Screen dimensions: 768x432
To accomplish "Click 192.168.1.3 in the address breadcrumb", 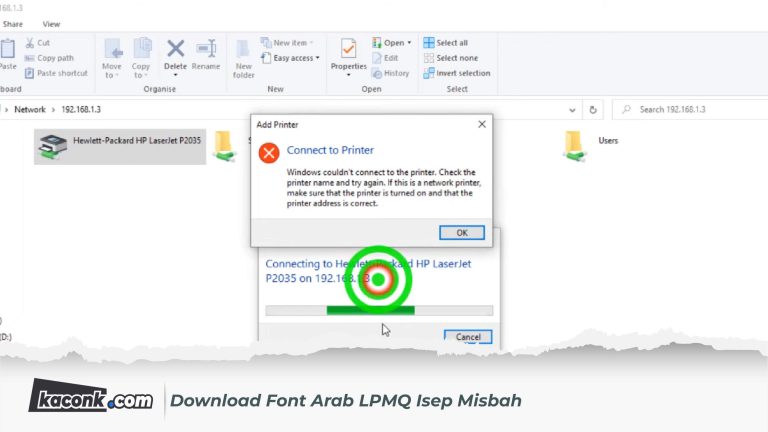I will point(81,109).
